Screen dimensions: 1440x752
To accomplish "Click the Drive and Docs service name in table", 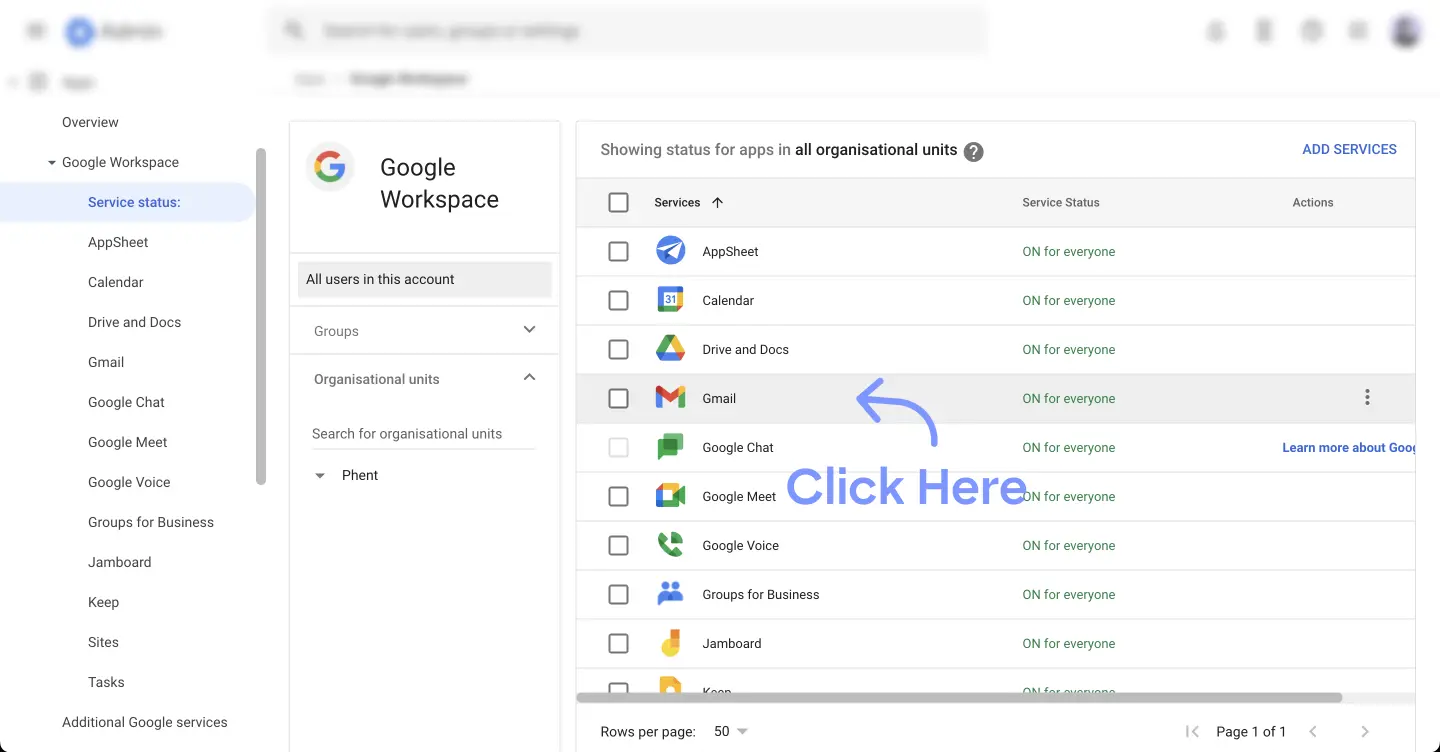I will pyautogui.click(x=745, y=349).
